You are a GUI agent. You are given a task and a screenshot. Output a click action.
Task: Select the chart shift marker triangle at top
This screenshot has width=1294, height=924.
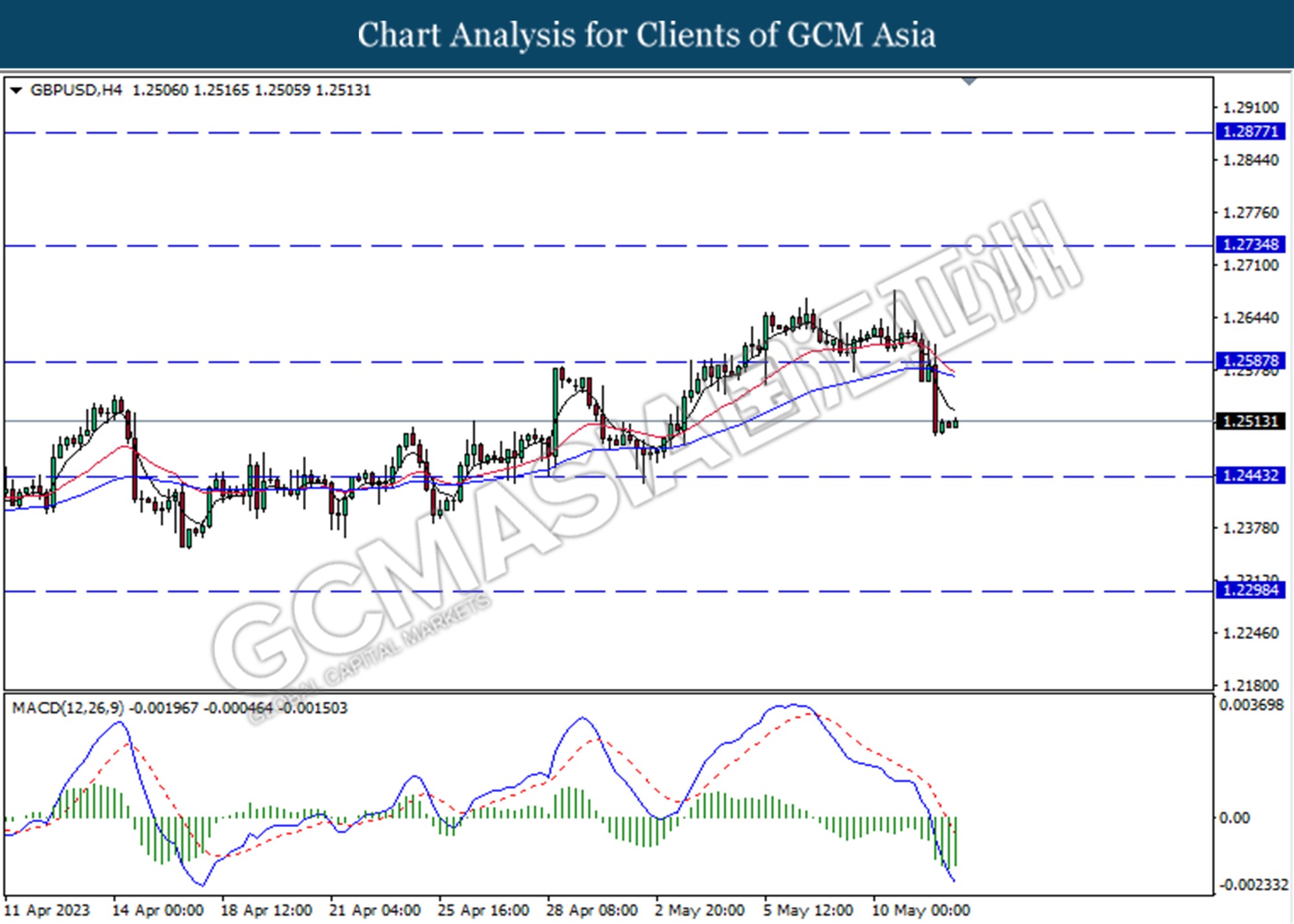click(x=969, y=82)
